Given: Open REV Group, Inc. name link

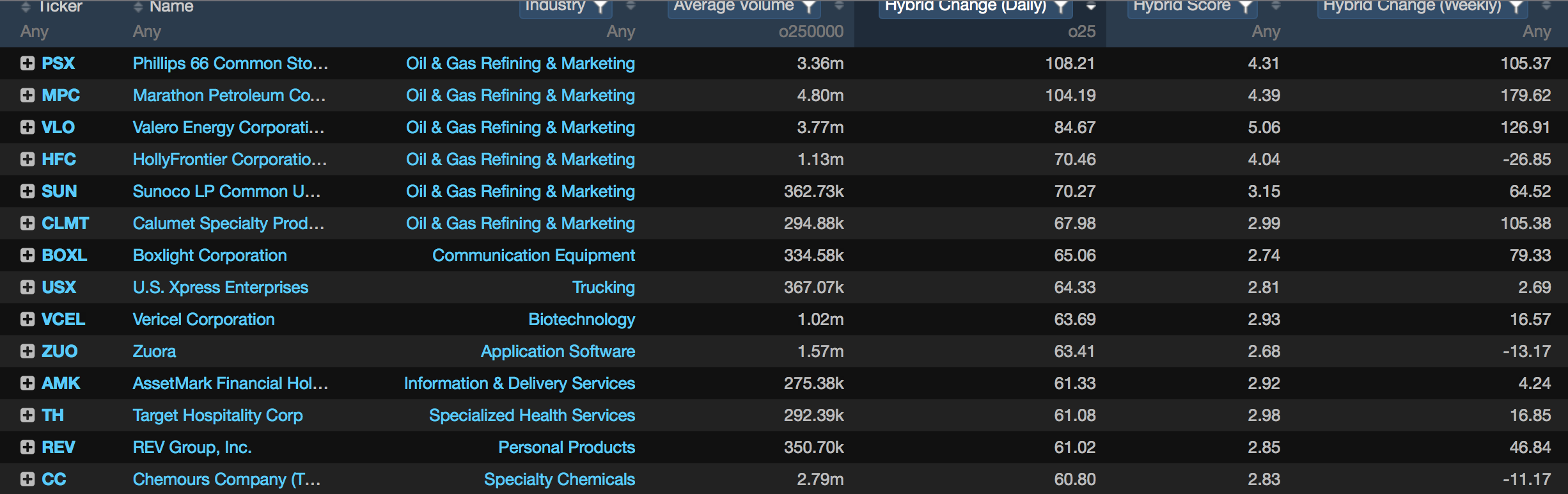Looking at the screenshot, I should coord(192,447).
